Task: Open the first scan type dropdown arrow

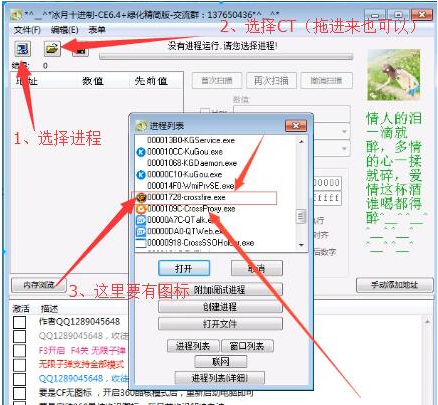Action: click(x=345, y=132)
